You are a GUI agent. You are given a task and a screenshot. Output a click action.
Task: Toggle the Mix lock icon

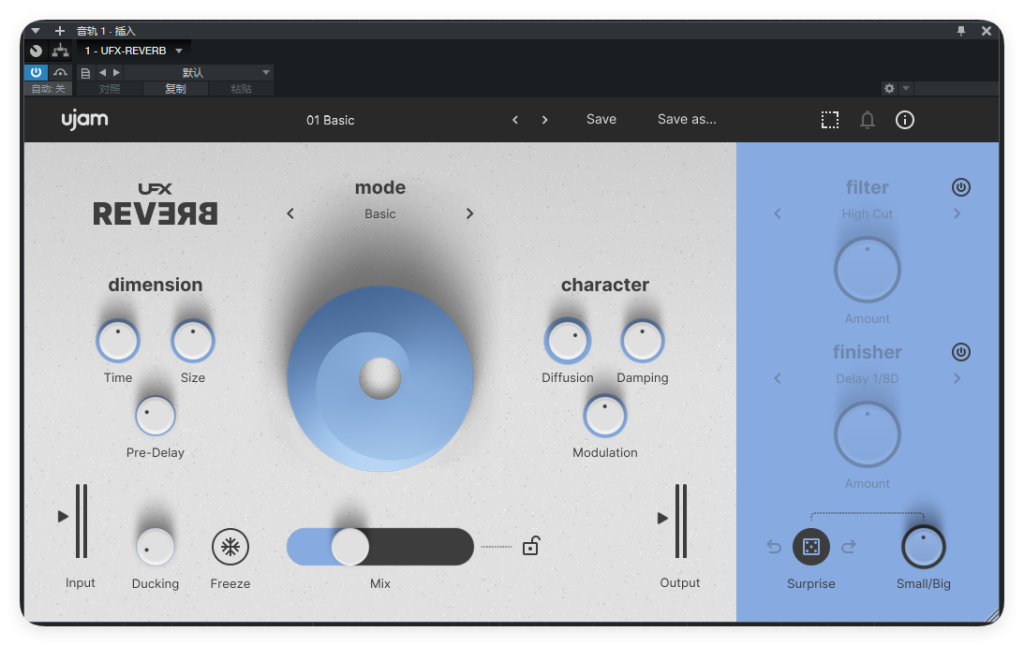(531, 545)
